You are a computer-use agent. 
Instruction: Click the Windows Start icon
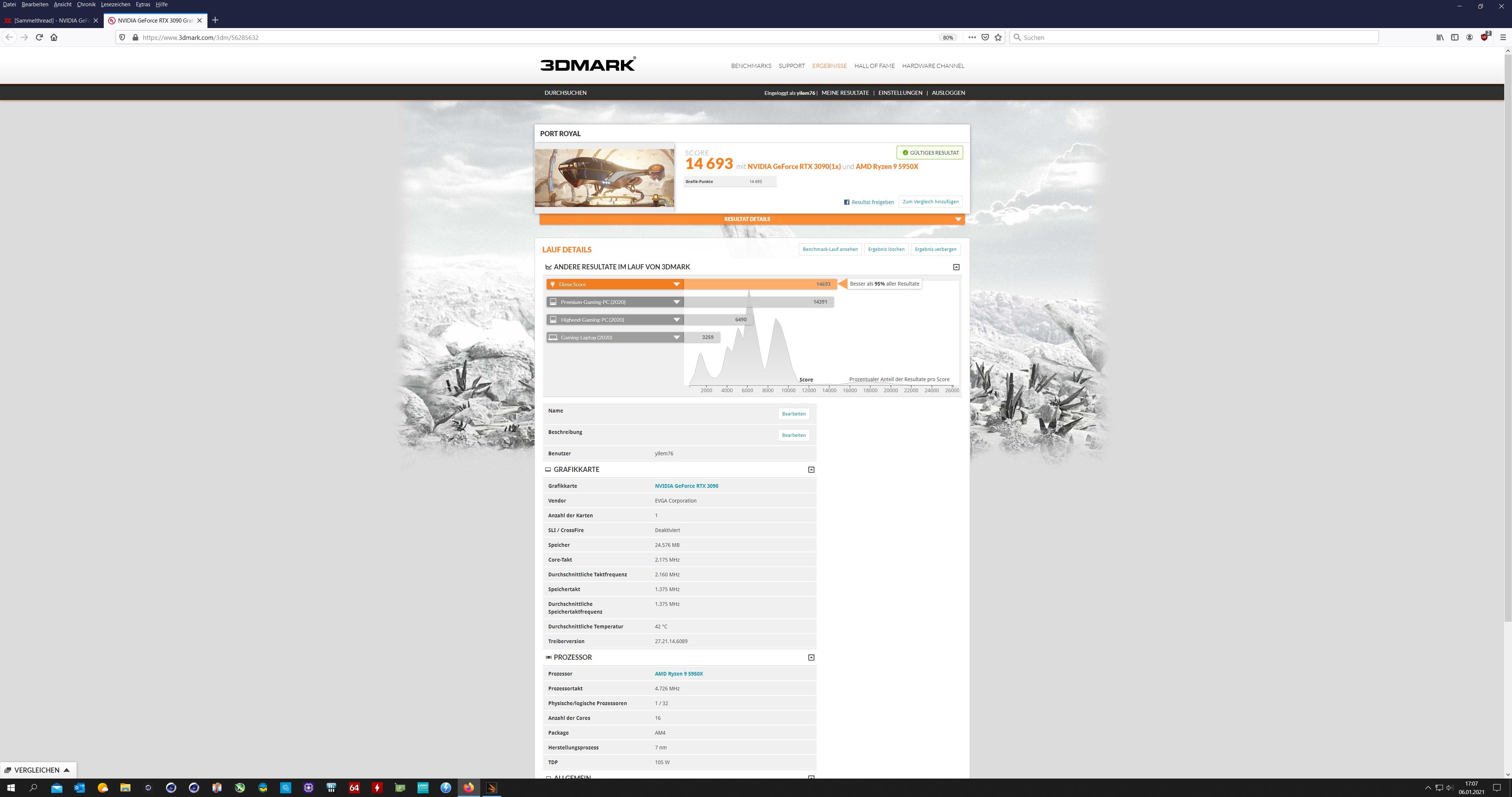11,788
